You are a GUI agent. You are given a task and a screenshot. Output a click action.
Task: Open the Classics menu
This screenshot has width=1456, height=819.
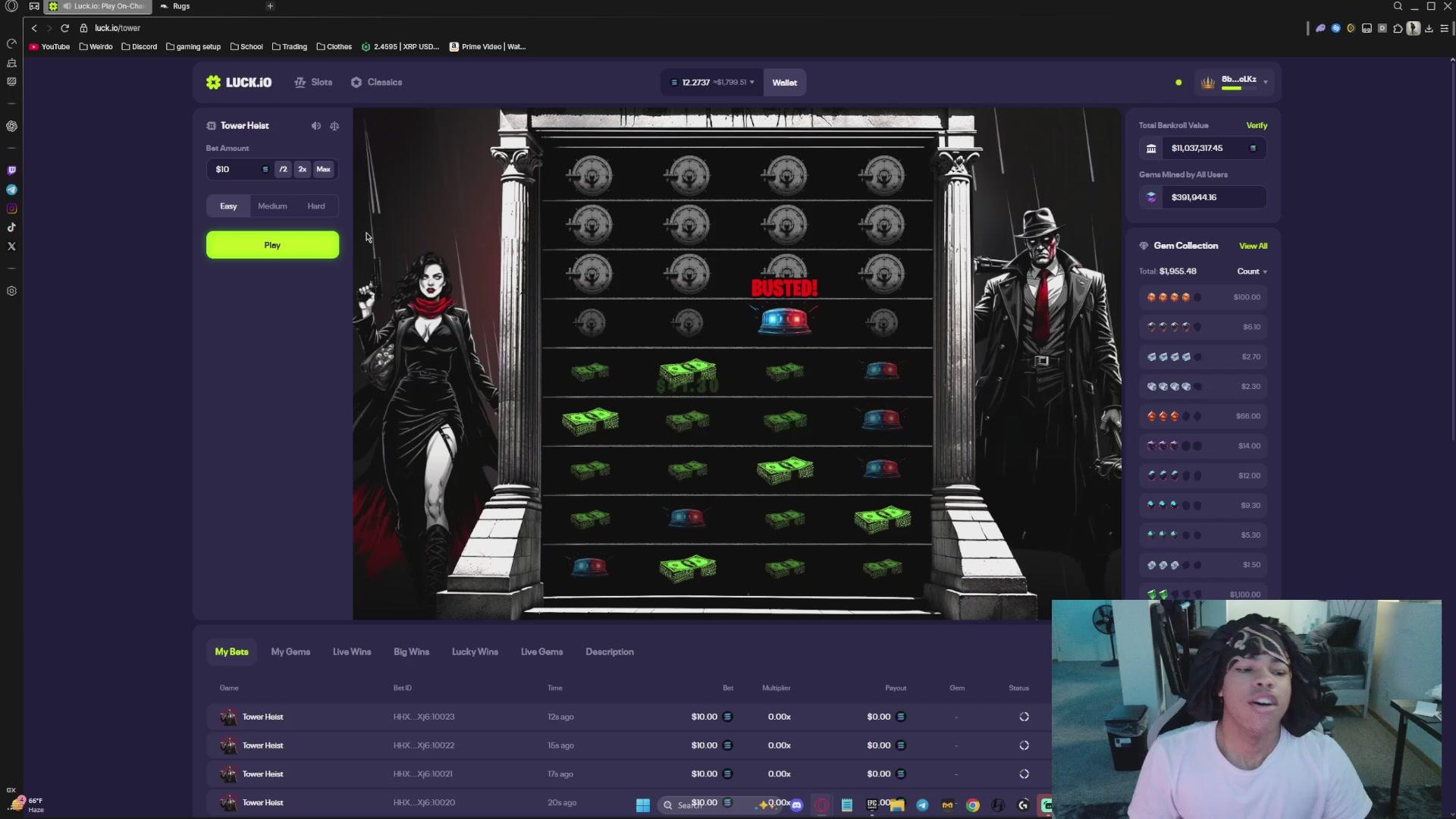(376, 83)
